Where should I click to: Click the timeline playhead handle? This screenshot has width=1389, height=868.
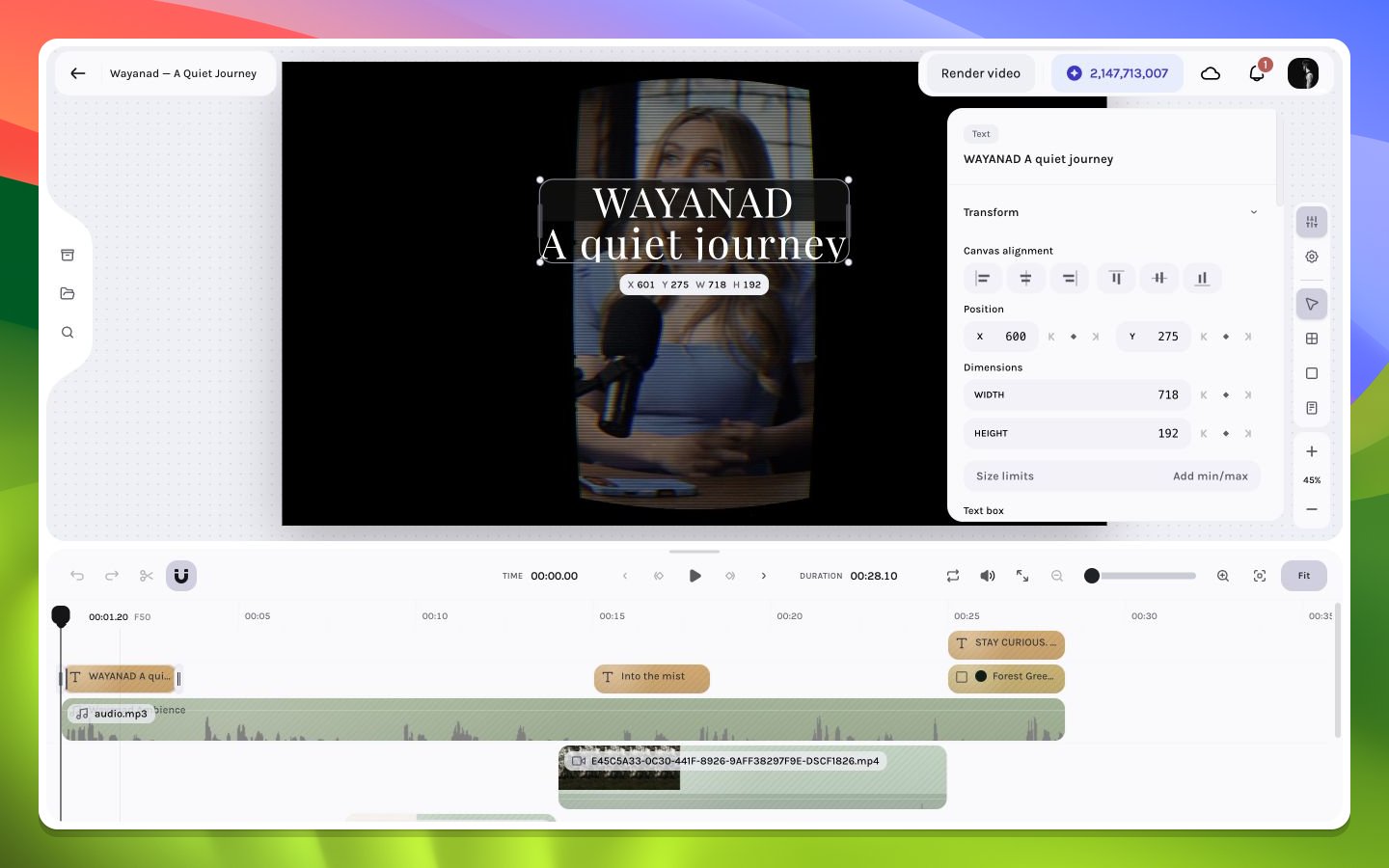[x=61, y=615]
